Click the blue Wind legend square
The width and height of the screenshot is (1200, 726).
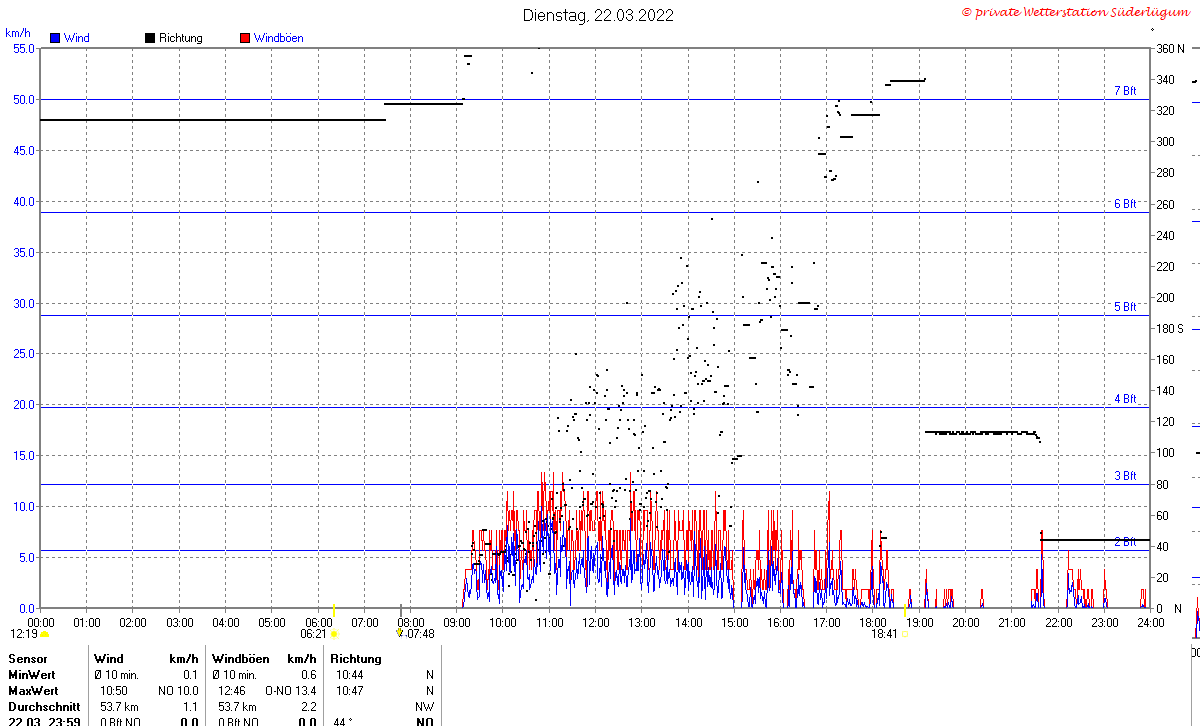point(55,38)
